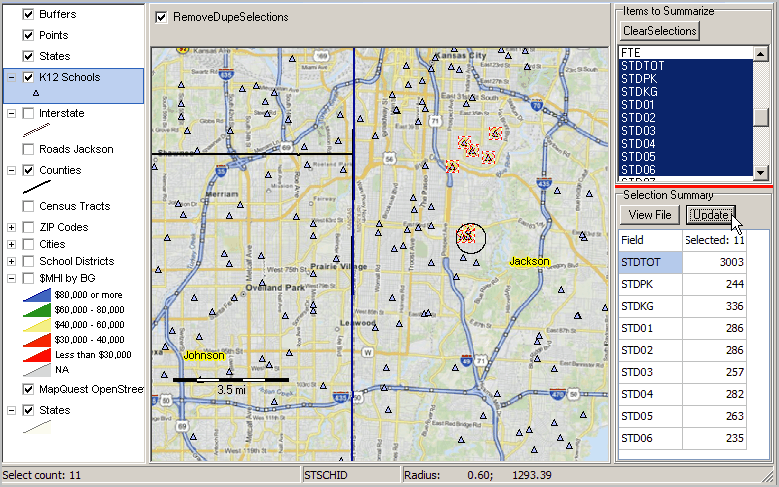Click the blue $80,000 or more swatch
This screenshot has width=779, height=487.
point(37,295)
